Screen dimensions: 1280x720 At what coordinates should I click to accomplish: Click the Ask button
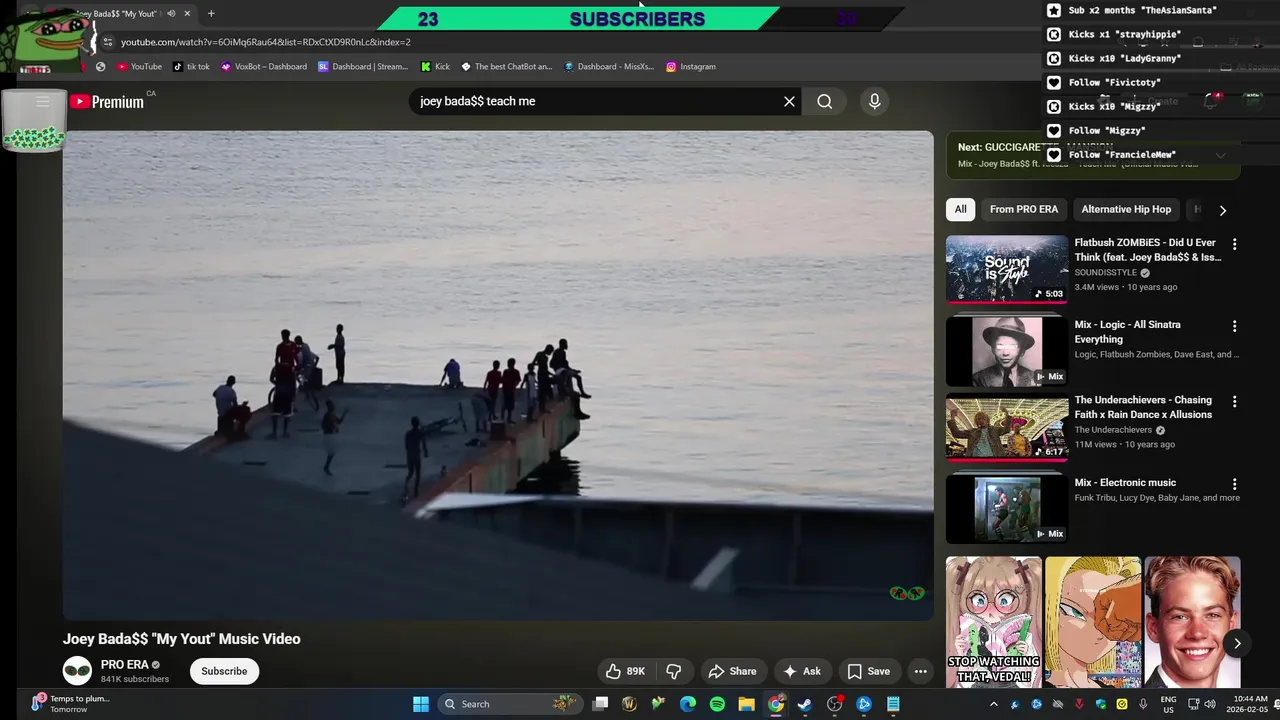[x=802, y=671]
